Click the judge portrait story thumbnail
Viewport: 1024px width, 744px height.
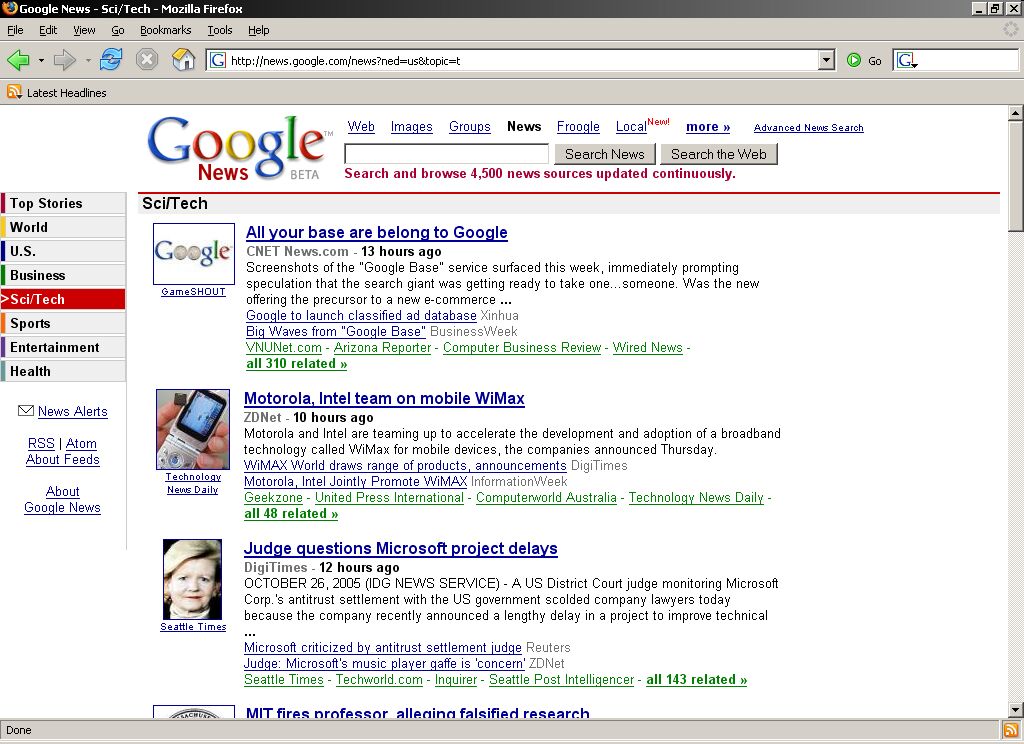pyautogui.click(x=193, y=579)
